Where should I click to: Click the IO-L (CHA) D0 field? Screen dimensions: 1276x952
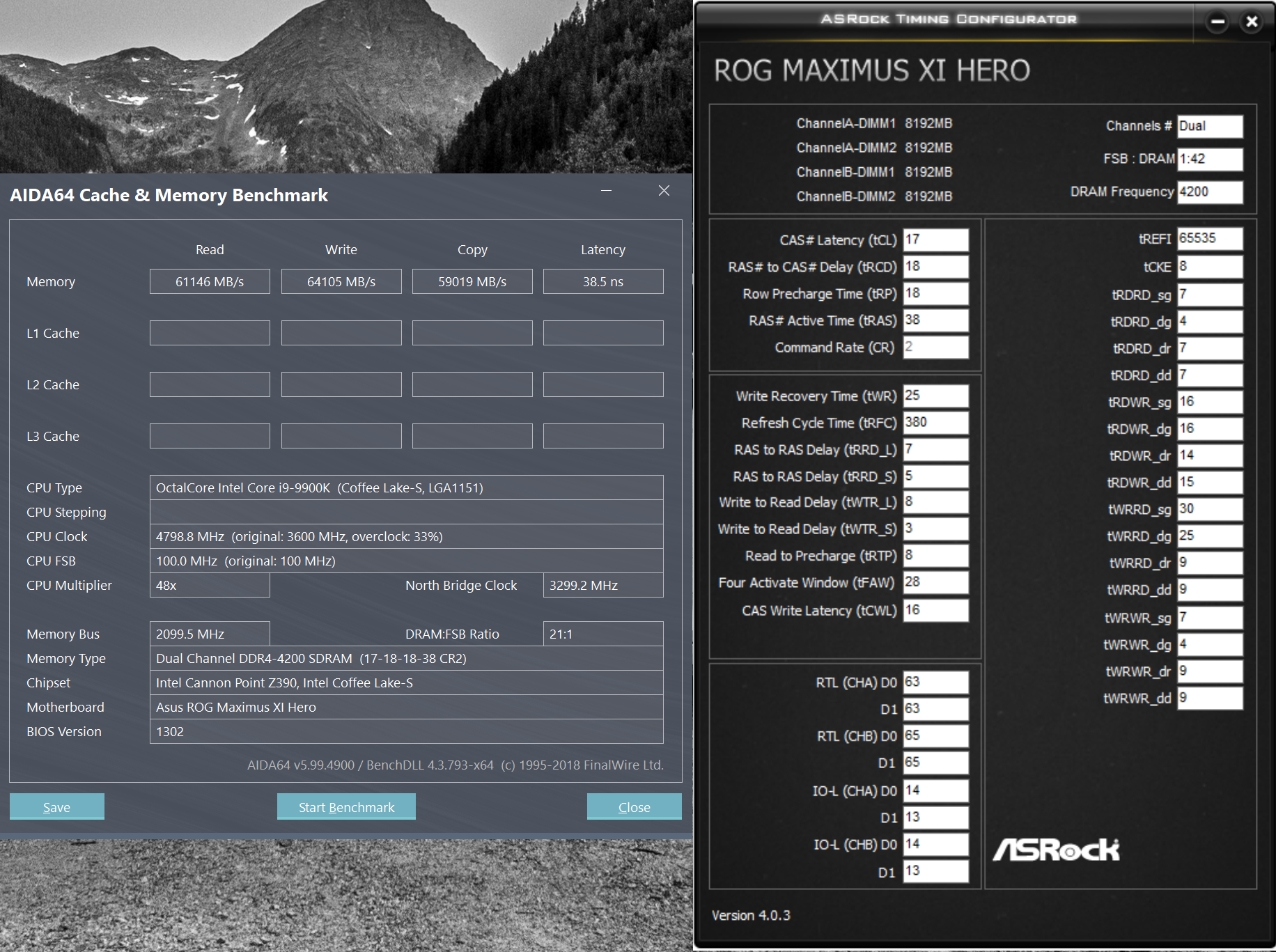[935, 790]
